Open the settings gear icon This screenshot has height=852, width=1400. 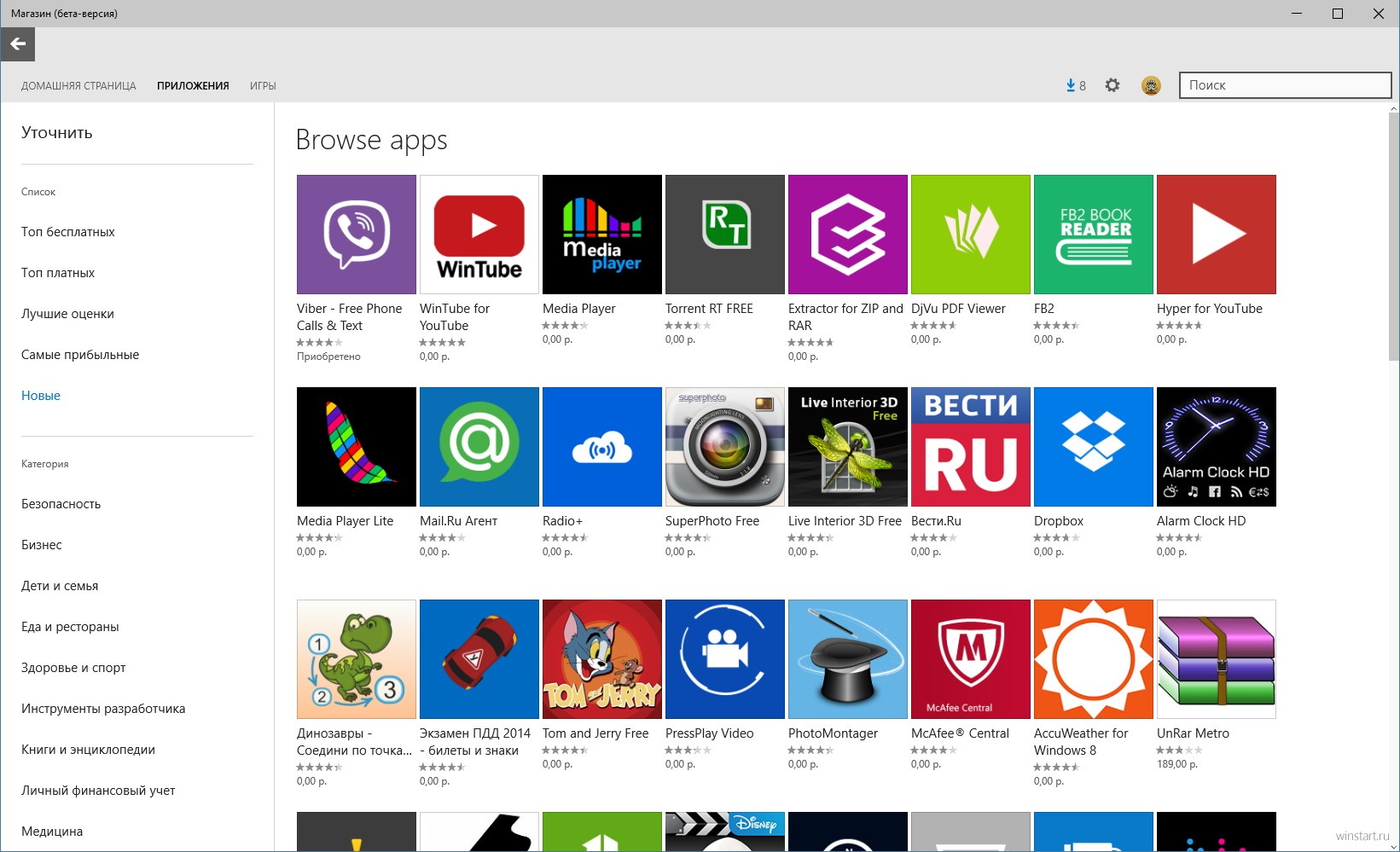click(1112, 85)
